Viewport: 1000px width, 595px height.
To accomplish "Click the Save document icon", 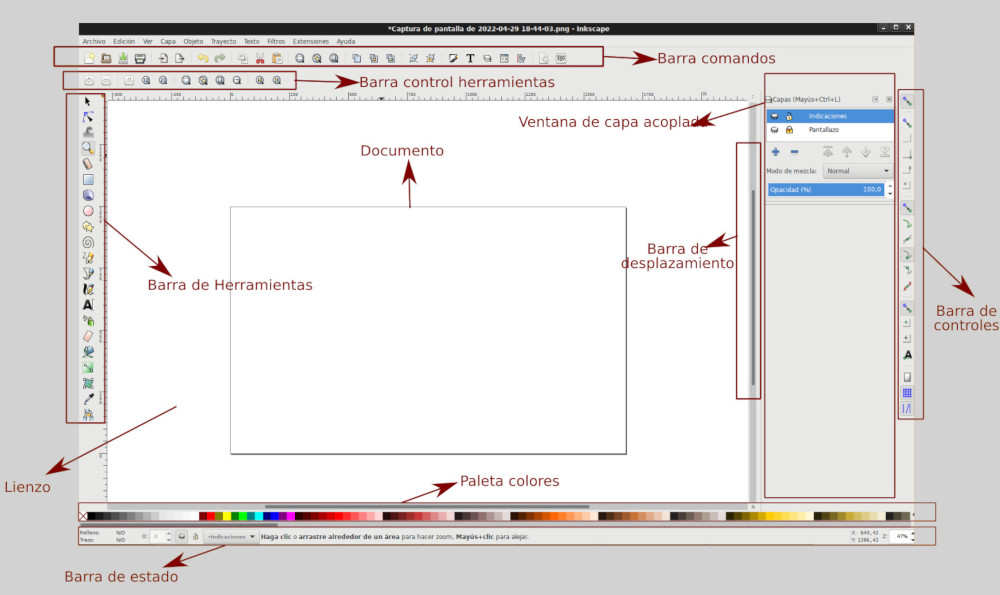I will 123,58.
